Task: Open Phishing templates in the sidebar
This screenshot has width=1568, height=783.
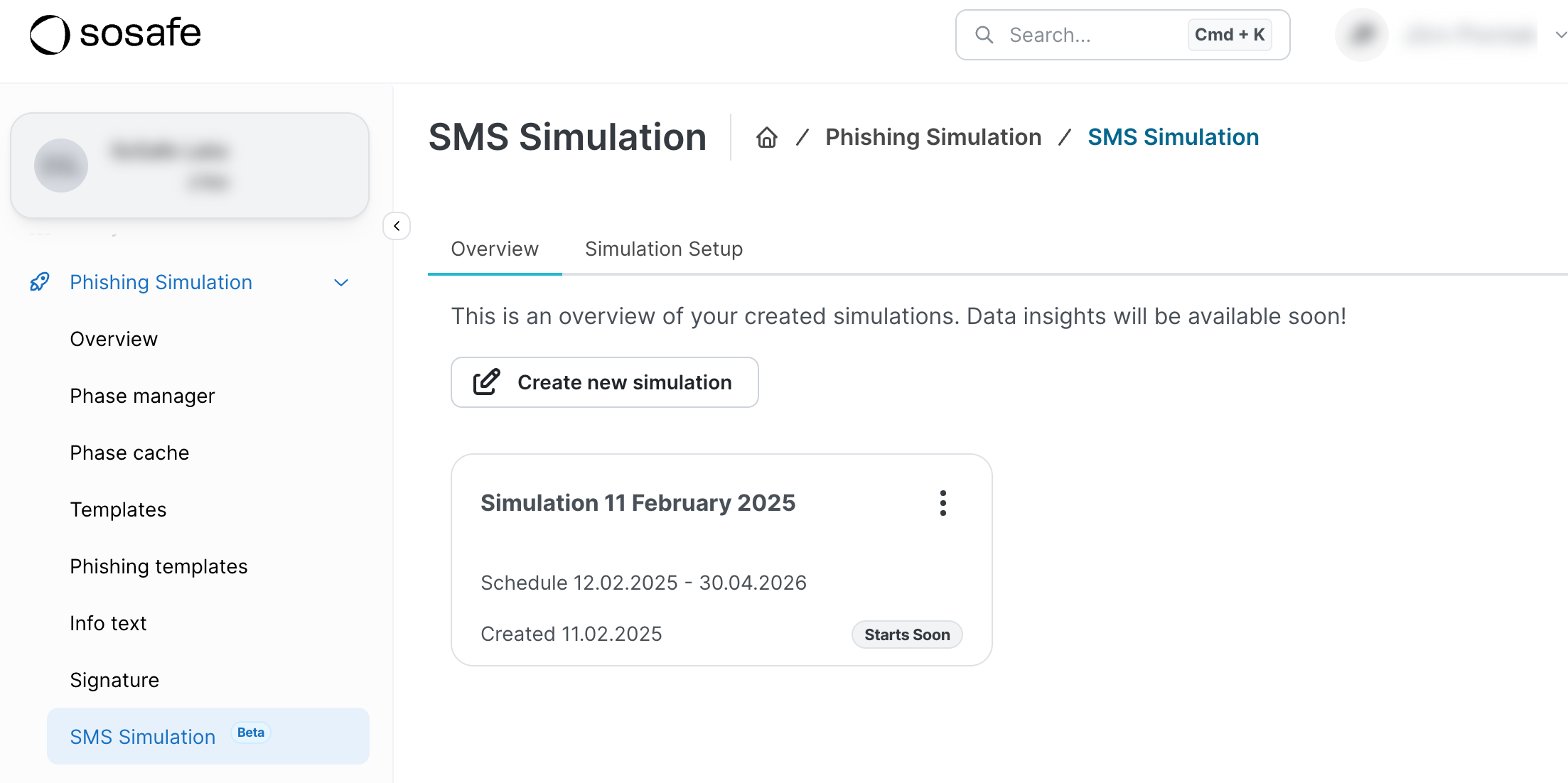Action: tap(159, 566)
